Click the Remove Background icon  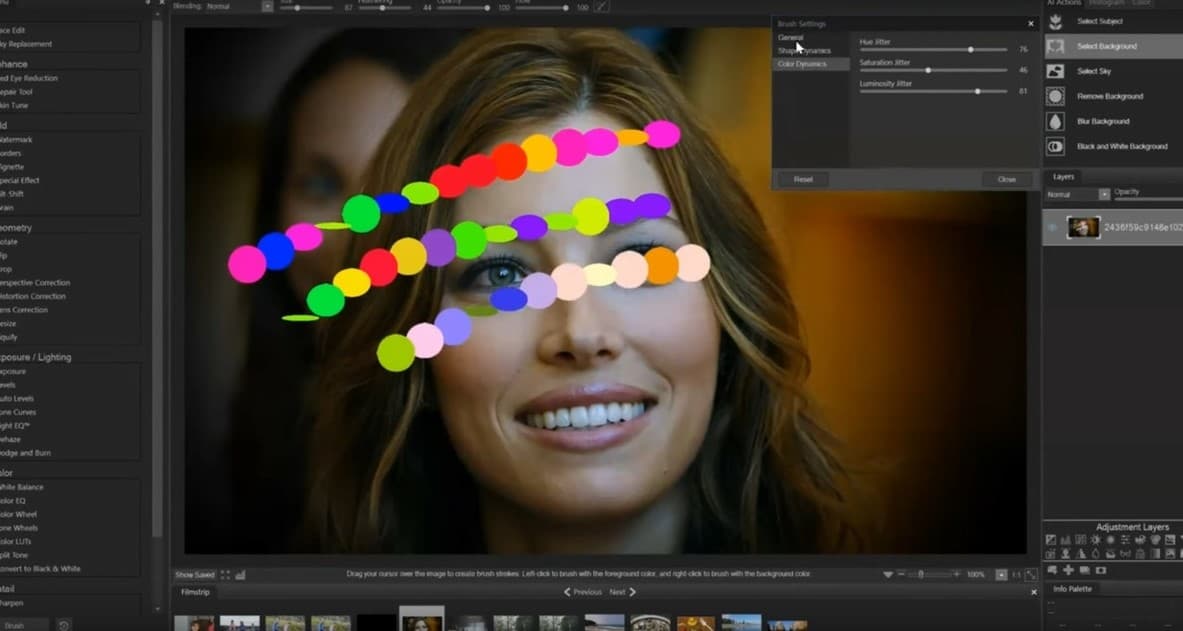(1055, 96)
